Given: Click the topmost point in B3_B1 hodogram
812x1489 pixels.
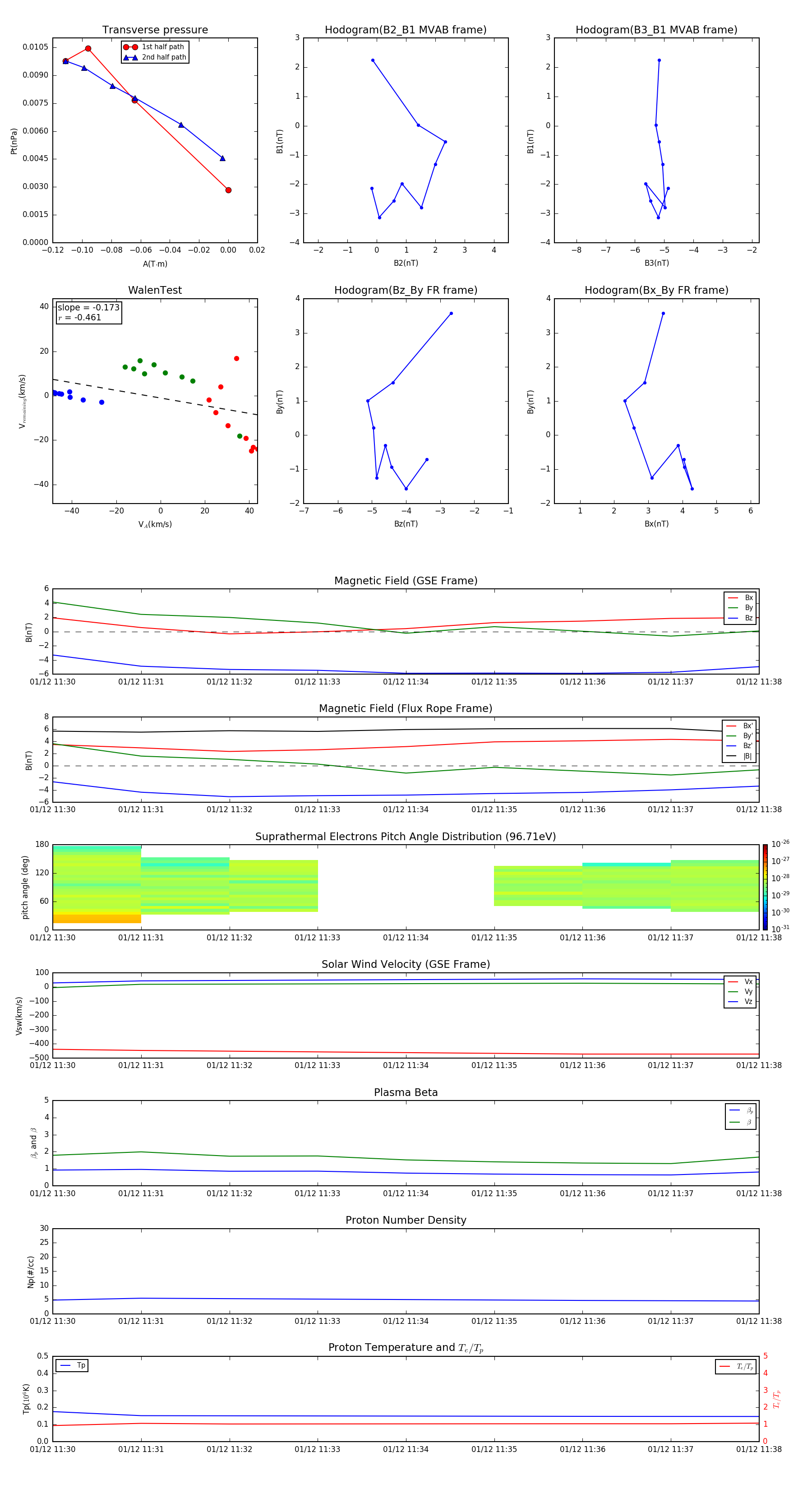Looking at the screenshot, I should 659,60.
